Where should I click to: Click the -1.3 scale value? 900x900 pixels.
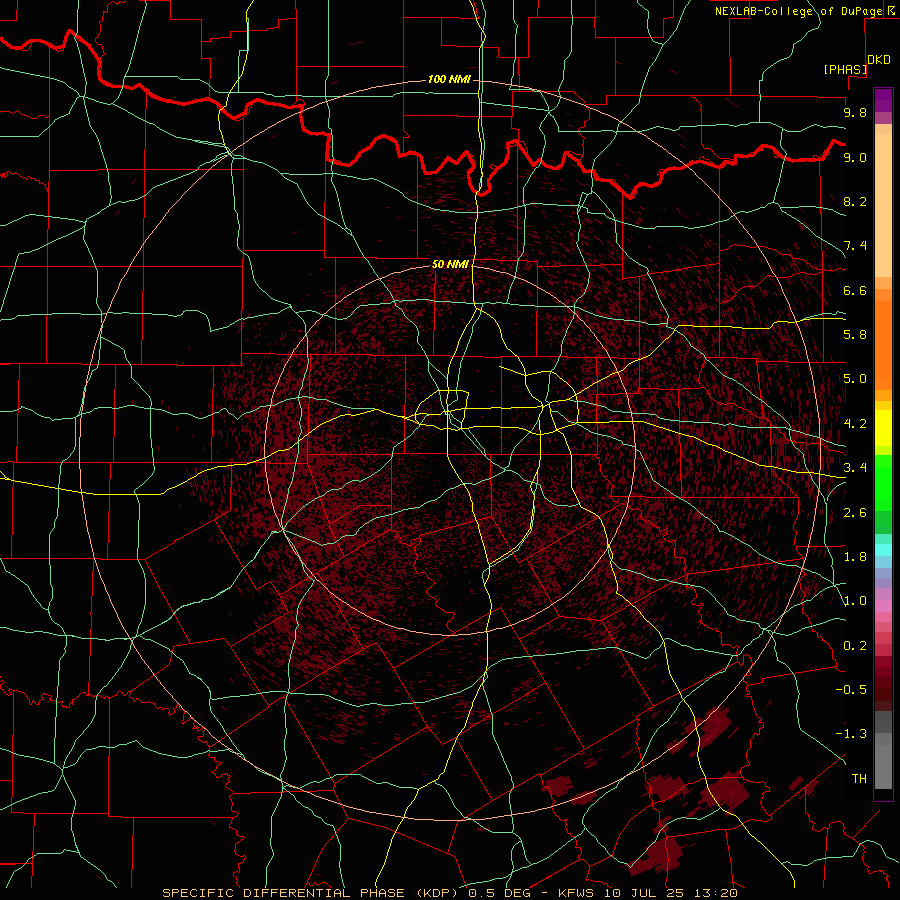(x=851, y=734)
